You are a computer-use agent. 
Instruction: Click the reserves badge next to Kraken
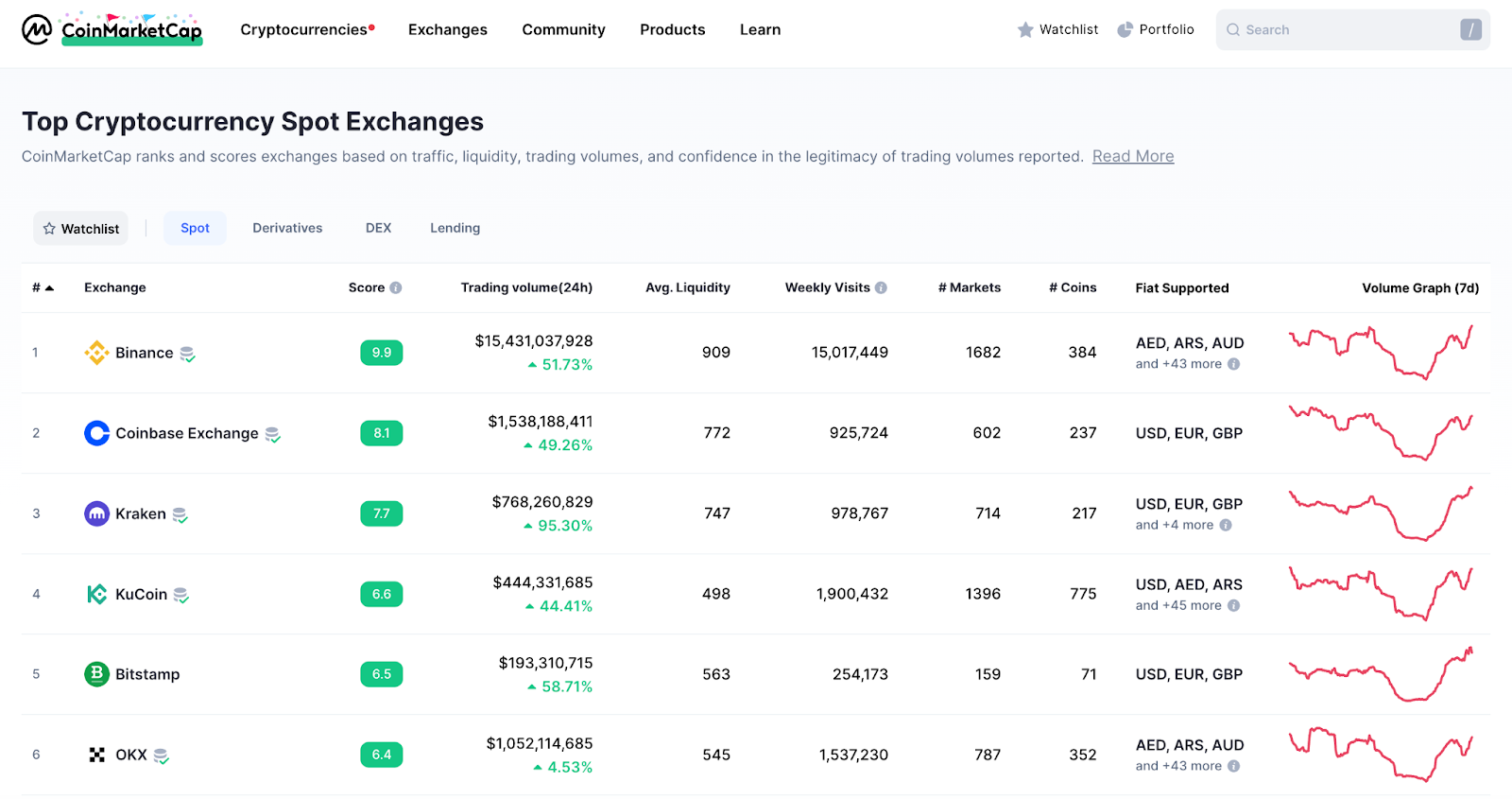[x=180, y=514]
